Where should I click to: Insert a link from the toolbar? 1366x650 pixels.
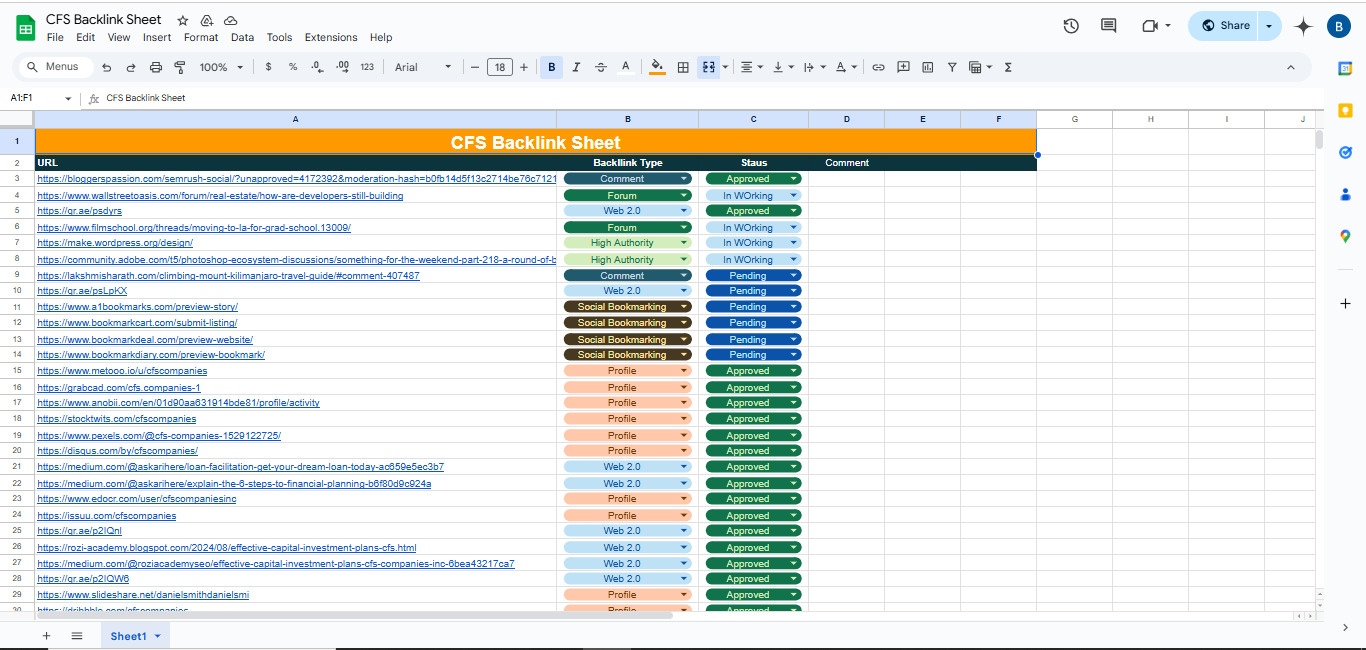point(878,67)
